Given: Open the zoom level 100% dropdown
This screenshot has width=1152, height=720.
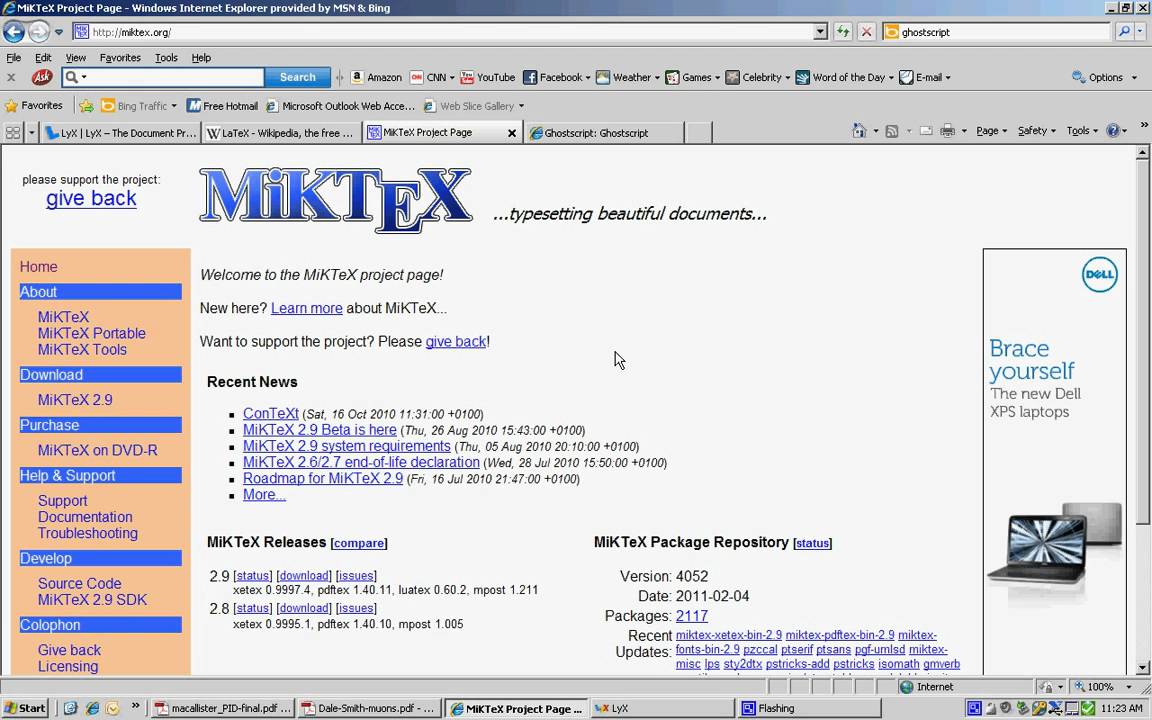Looking at the screenshot, I should pyautogui.click(x=1128, y=686).
